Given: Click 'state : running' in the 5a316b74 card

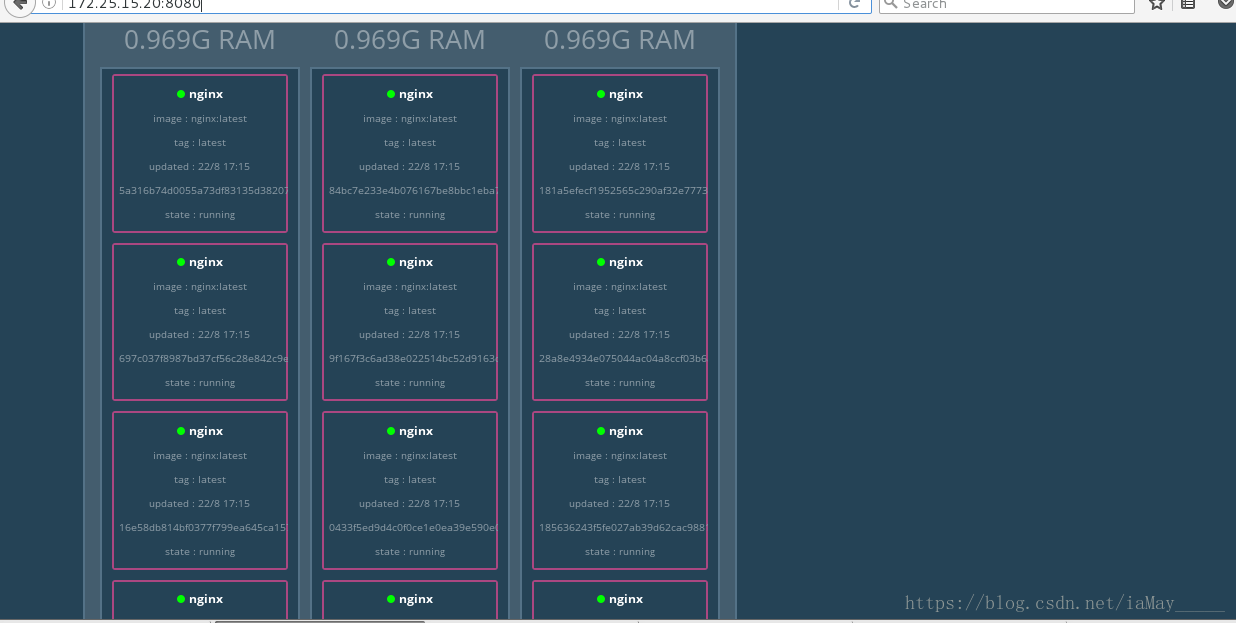Looking at the screenshot, I should [x=200, y=215].
